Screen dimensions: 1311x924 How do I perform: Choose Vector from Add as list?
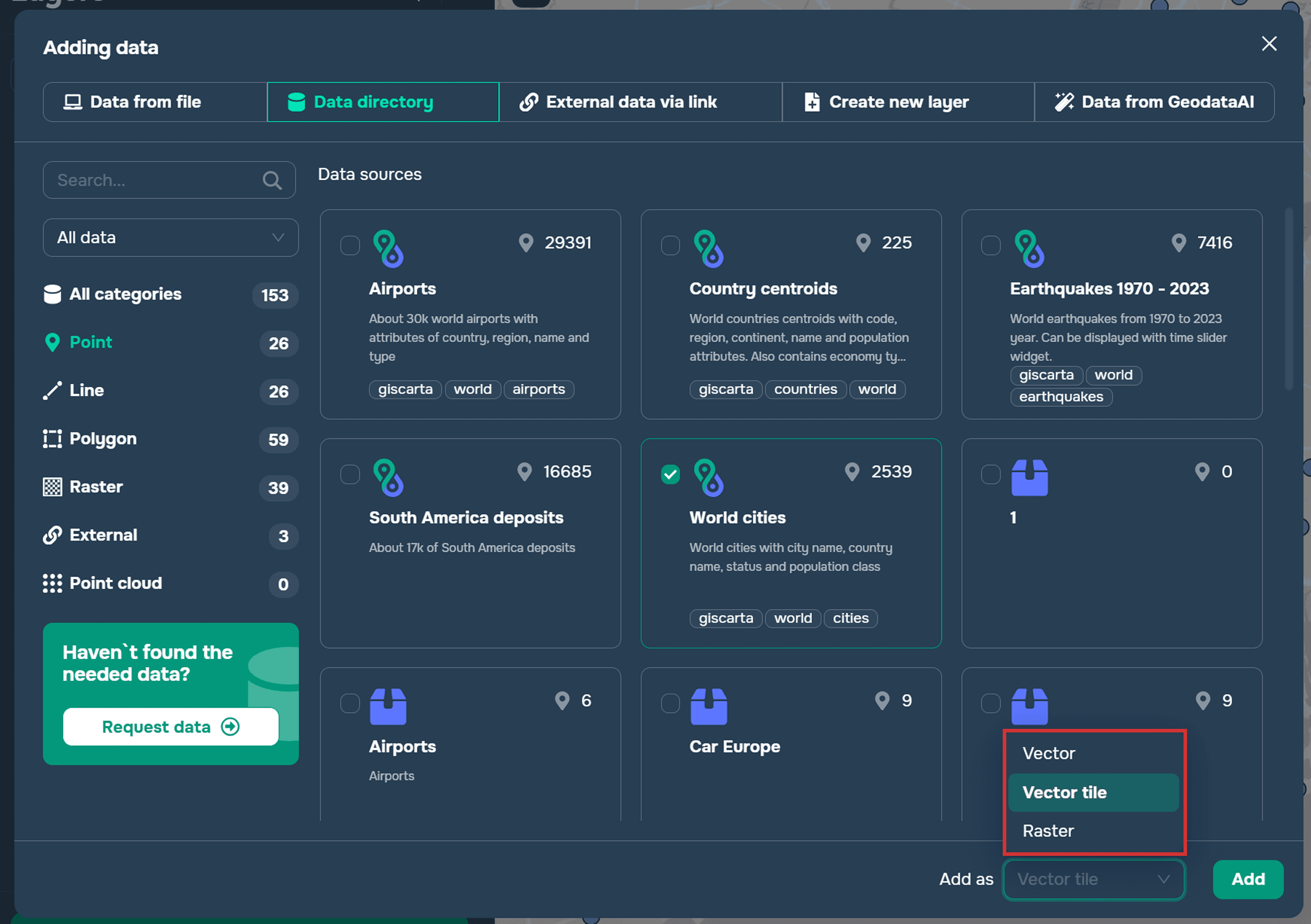pyautogui.click(x=1093, y=754)
